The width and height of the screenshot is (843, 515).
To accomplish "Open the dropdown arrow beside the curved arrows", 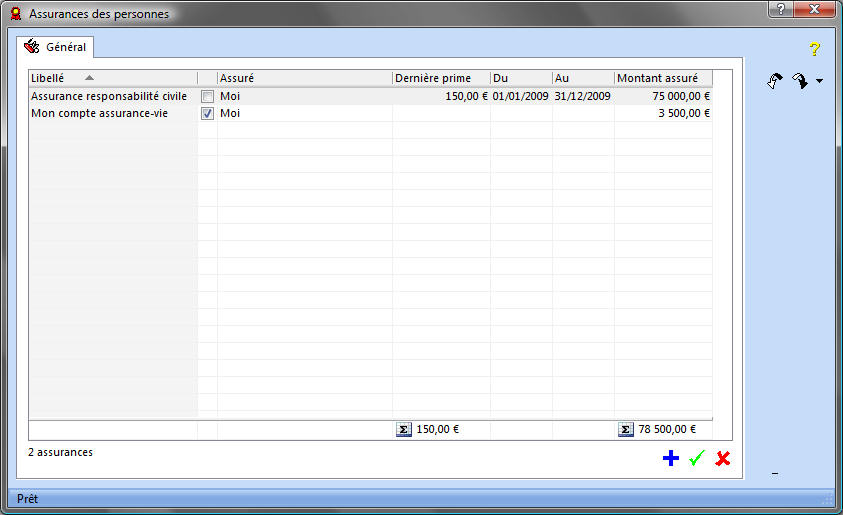I will (820, 82).
